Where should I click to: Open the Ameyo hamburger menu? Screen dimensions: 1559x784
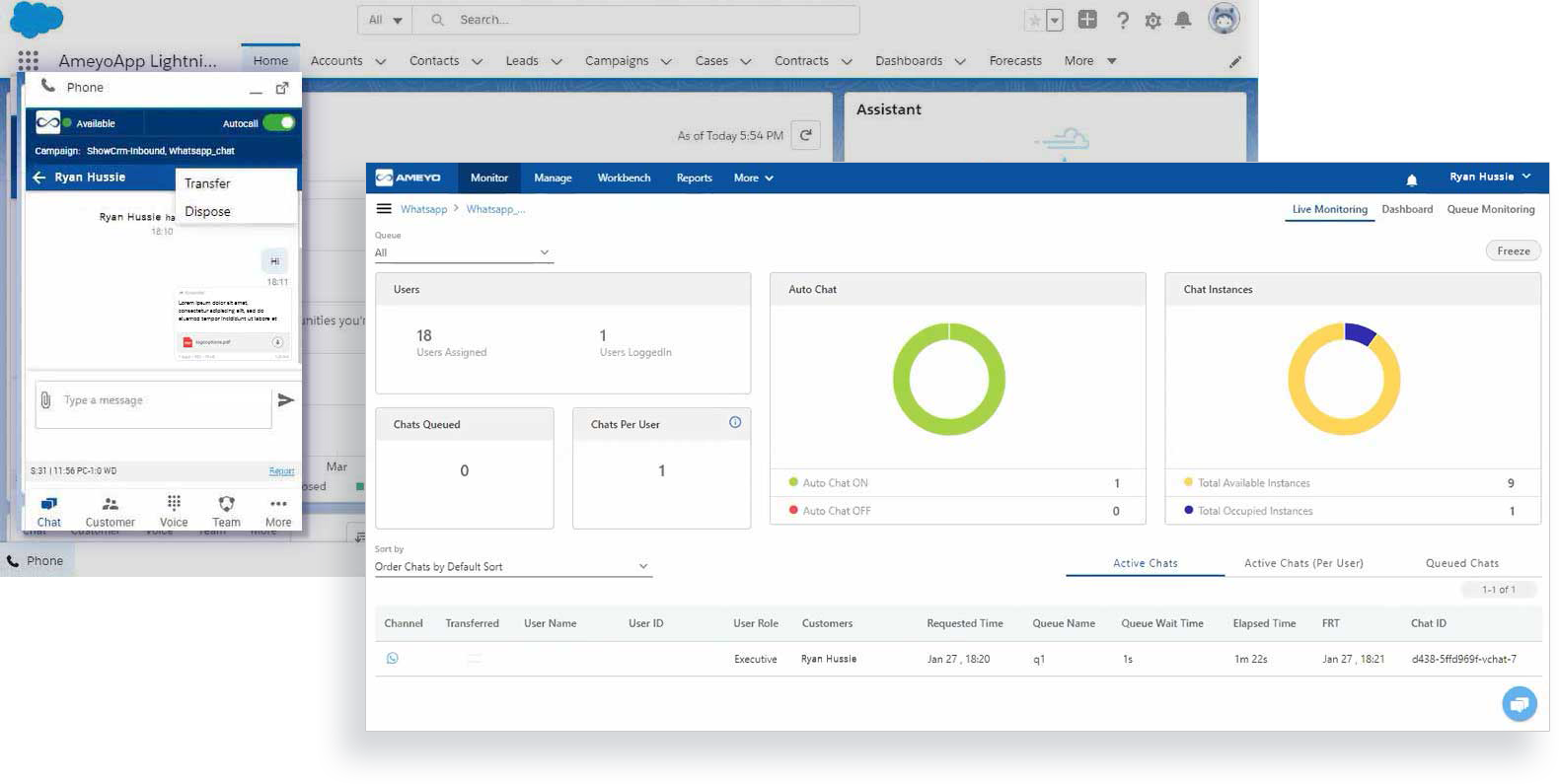tap(384, 209)
